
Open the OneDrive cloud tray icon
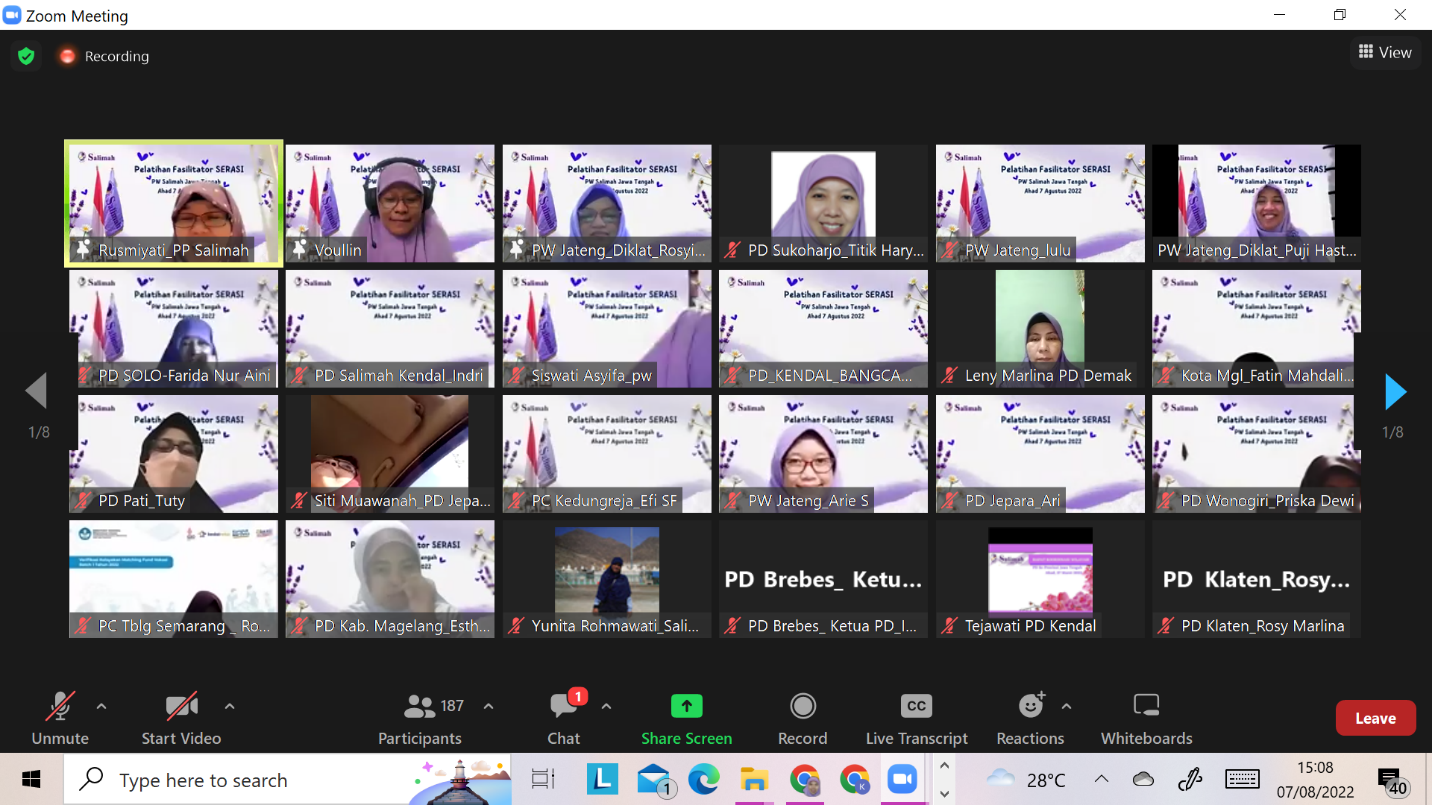tap(1143, 780)
